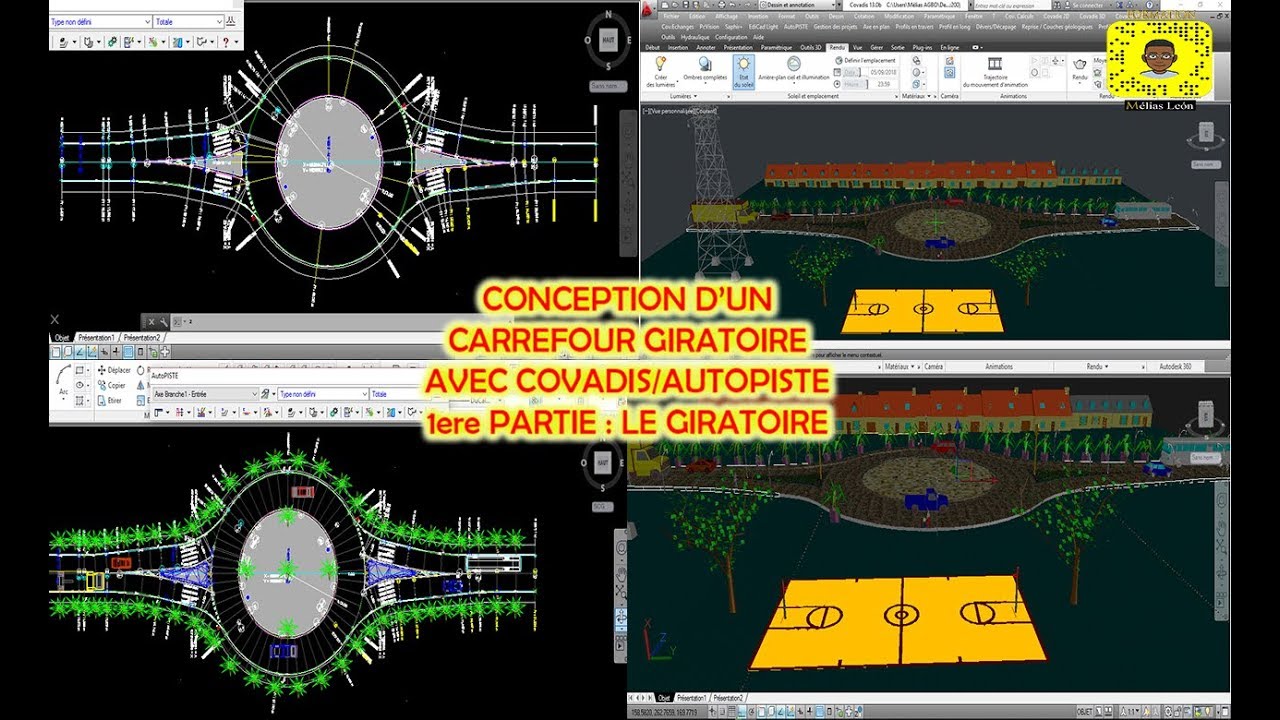Screen dimensions: 1280x720
Task: Select Présentation2 layout tab in bottom-right window
Action: coord(728,696)
